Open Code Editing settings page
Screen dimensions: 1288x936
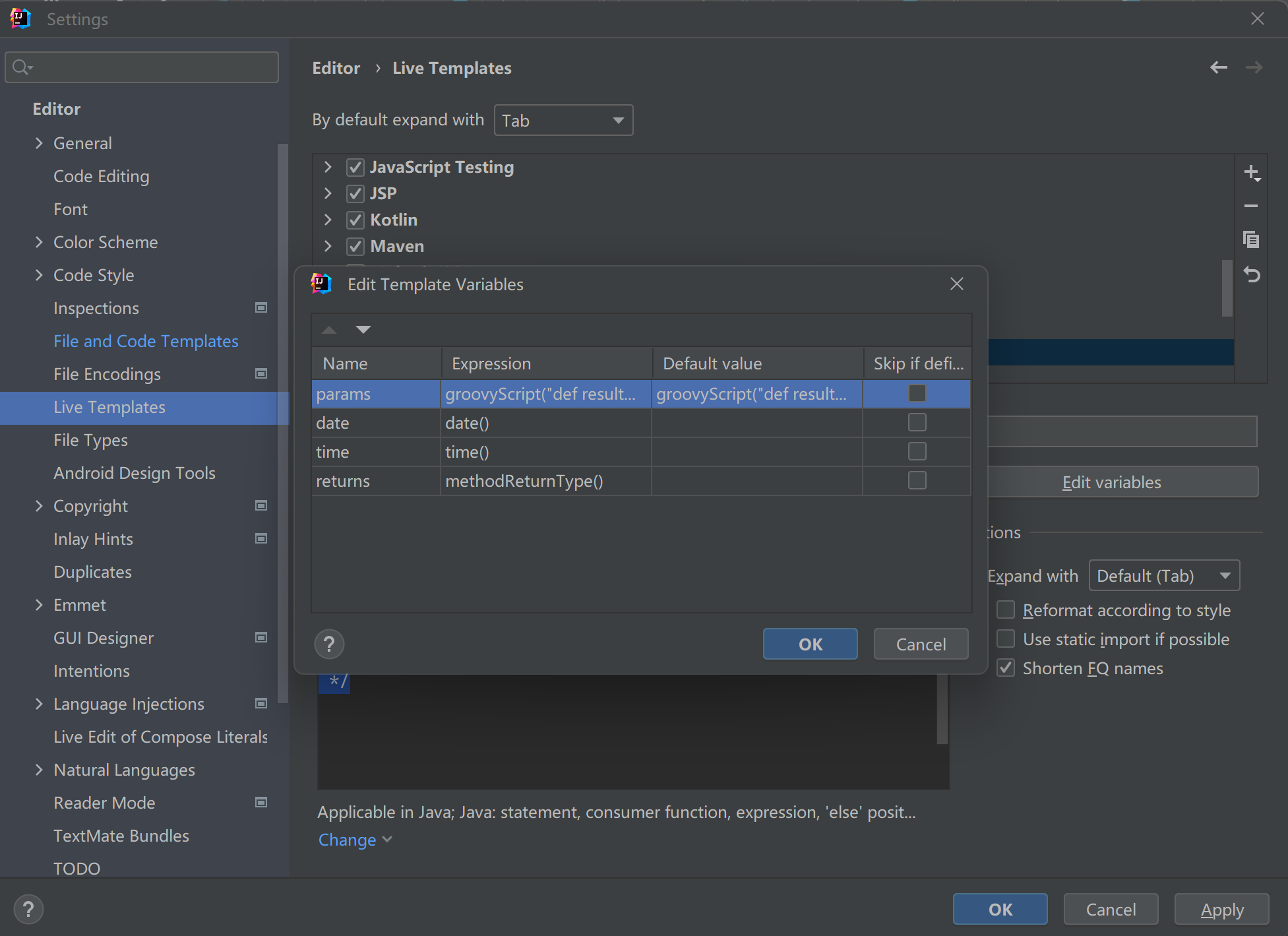pos(102,176)
